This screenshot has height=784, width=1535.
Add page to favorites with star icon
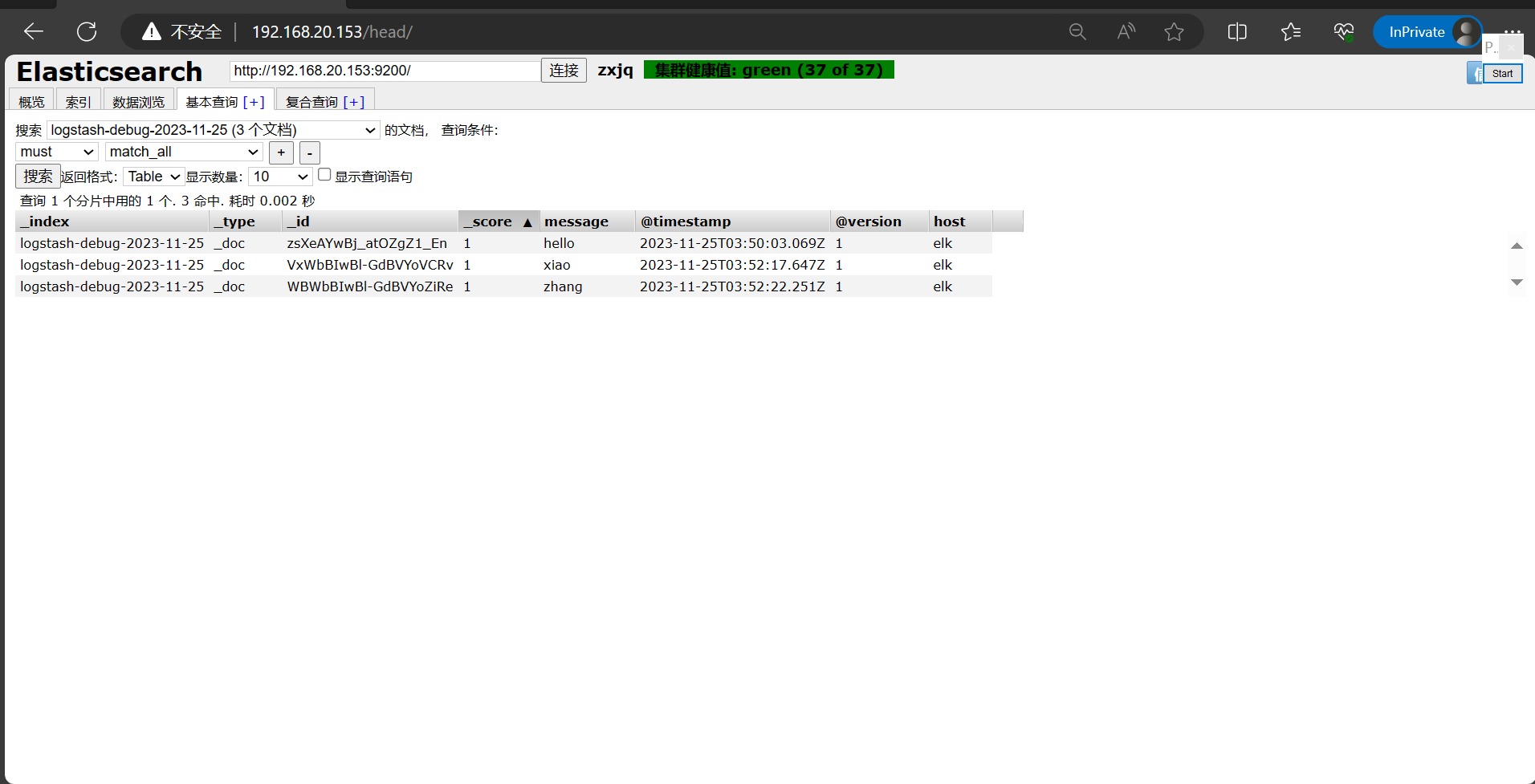click(1175, 31)
